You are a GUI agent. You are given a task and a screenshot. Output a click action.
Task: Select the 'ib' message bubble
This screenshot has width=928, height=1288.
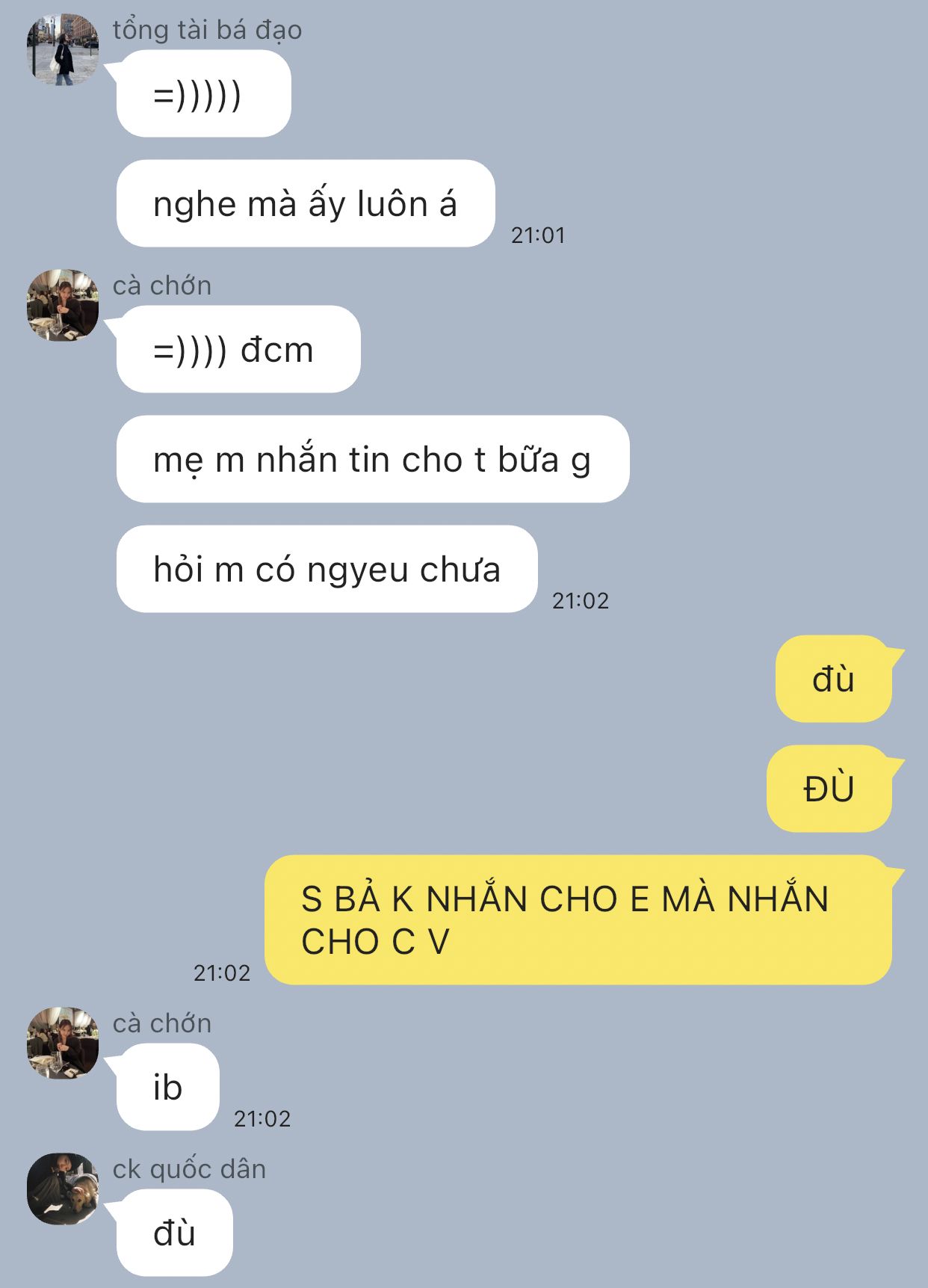click(x=168, y=1087)
